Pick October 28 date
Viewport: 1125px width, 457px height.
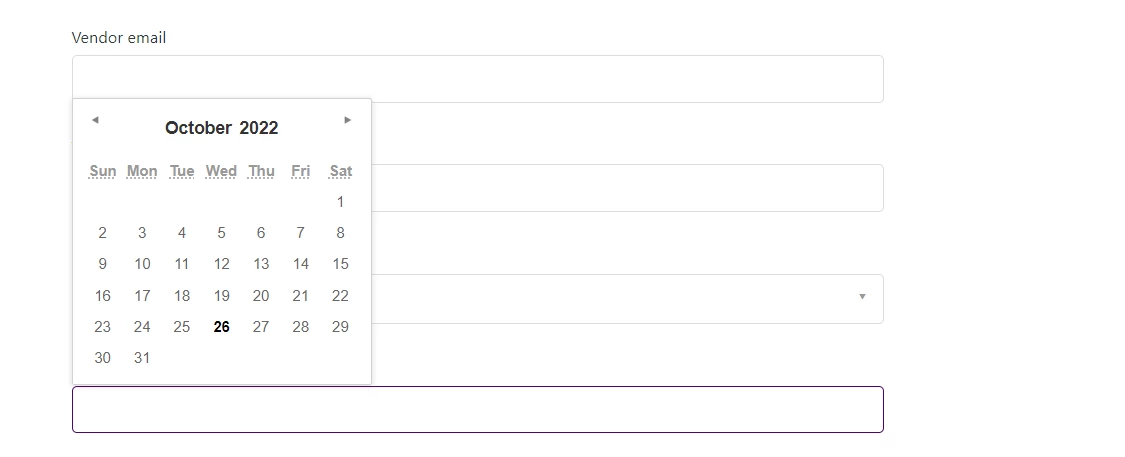tap(301, 327)
